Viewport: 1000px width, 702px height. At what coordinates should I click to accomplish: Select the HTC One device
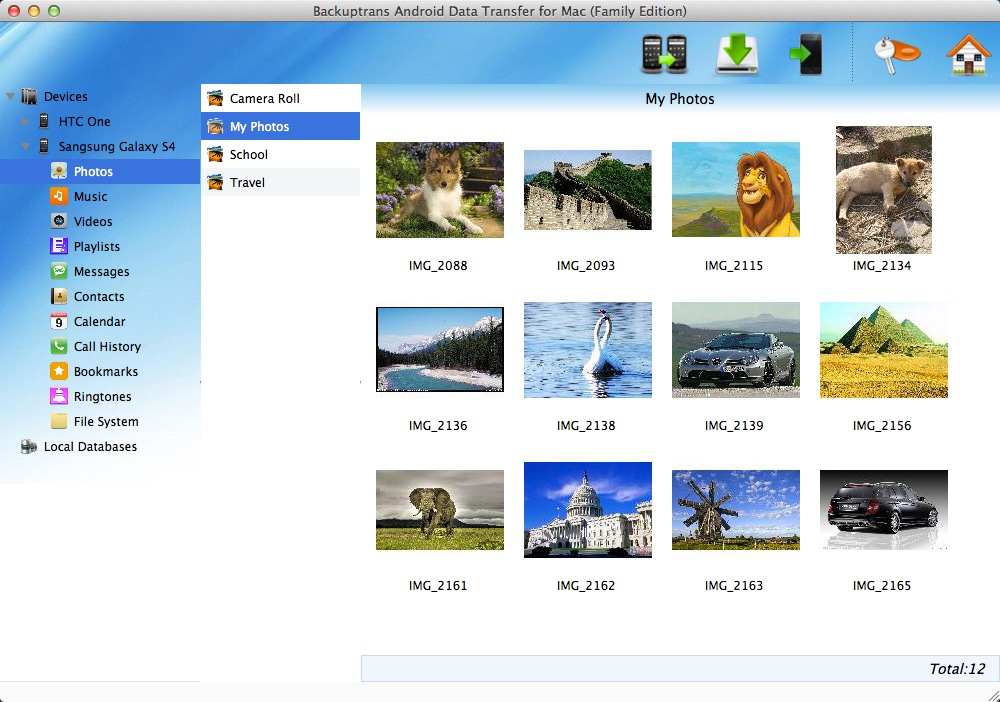coord(85,121)
